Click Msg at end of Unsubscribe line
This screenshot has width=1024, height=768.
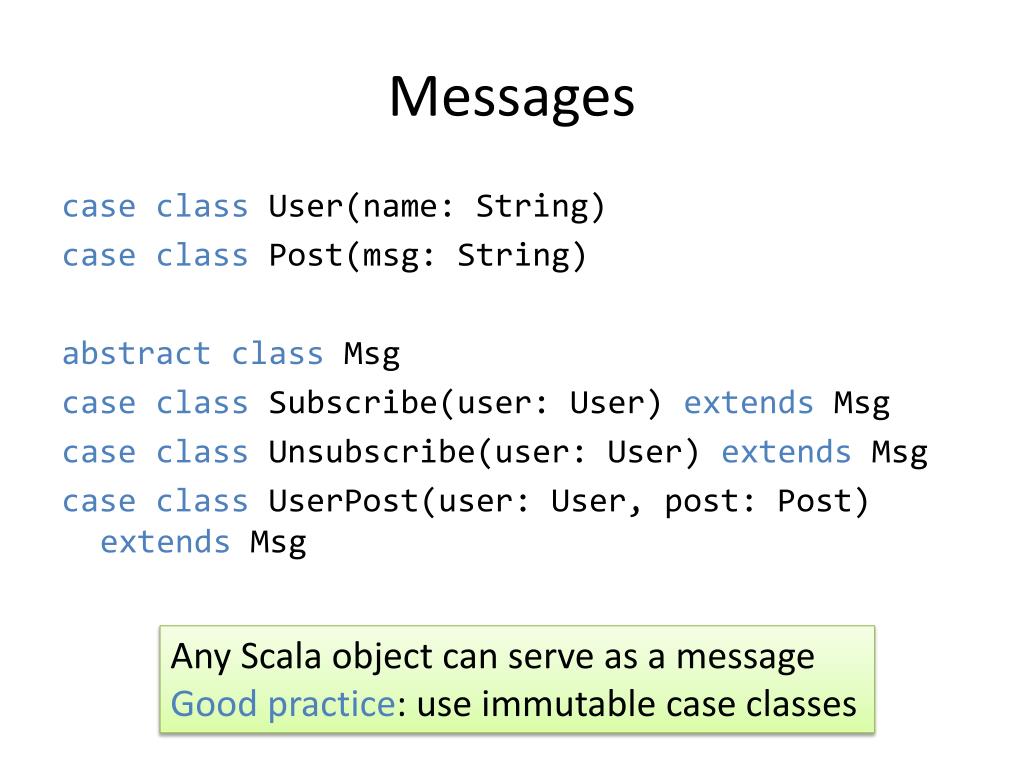click(x=899, y=453)
